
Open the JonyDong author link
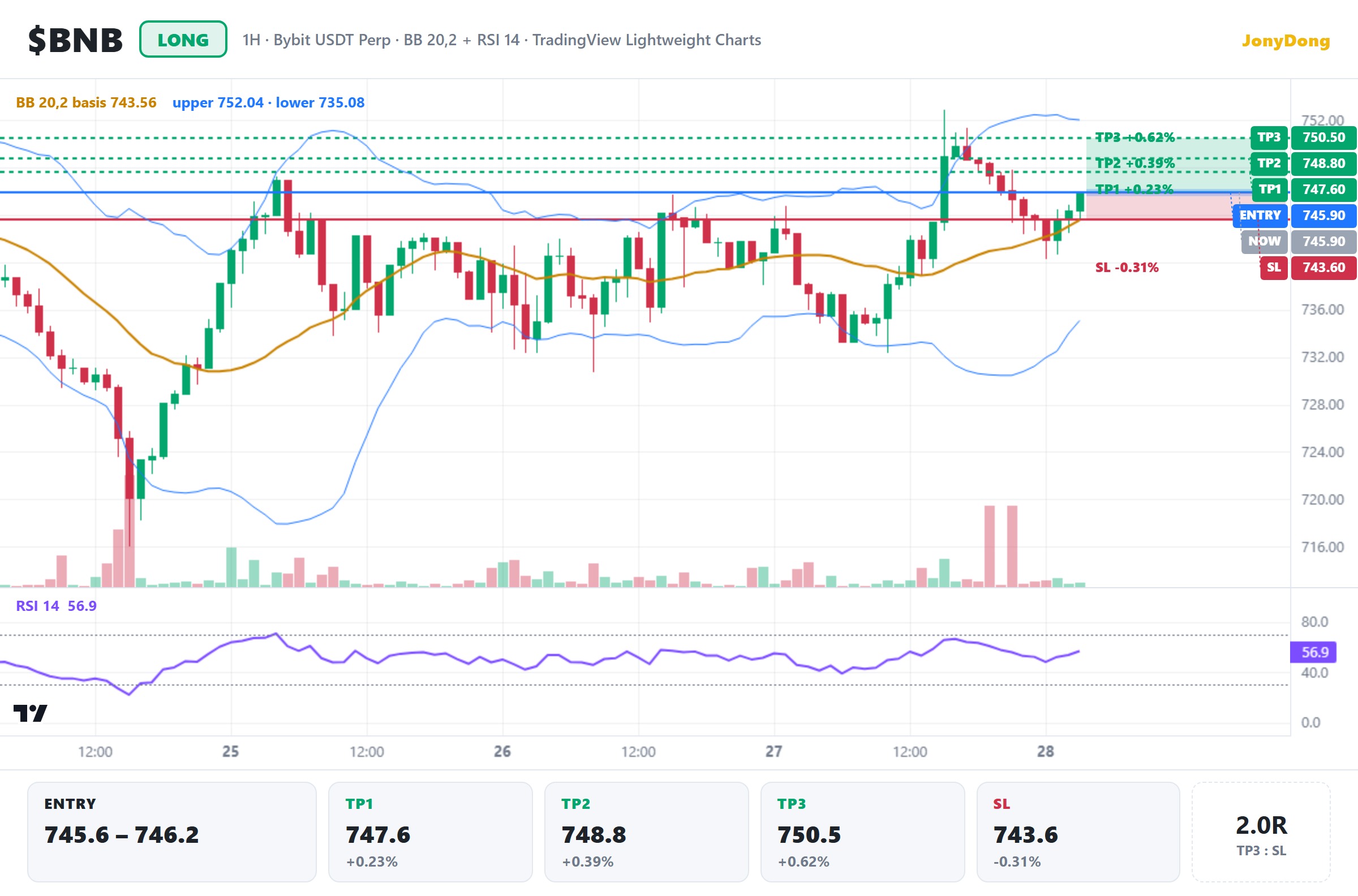pos(1286,41)
